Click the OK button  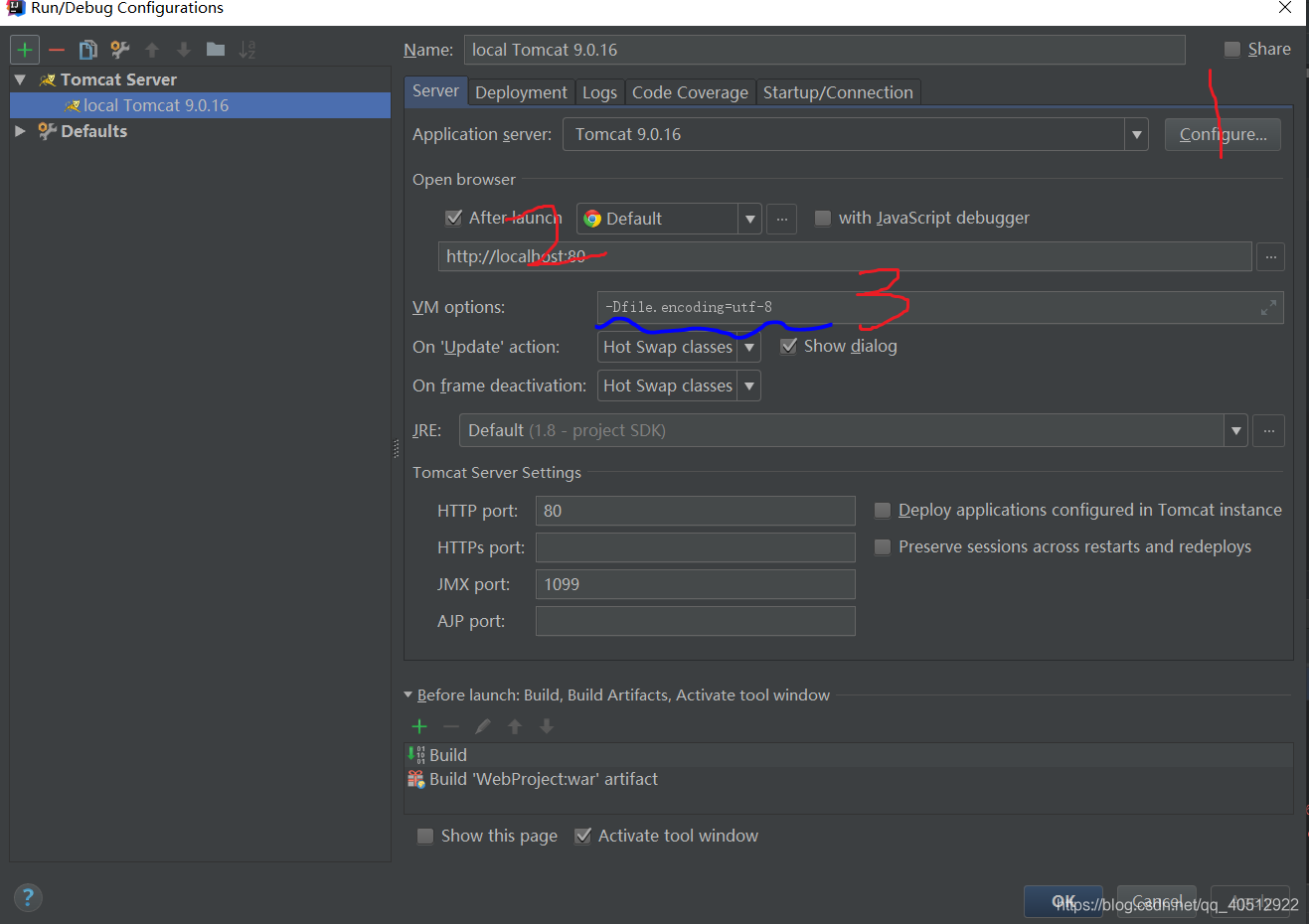pos(1064,901)
